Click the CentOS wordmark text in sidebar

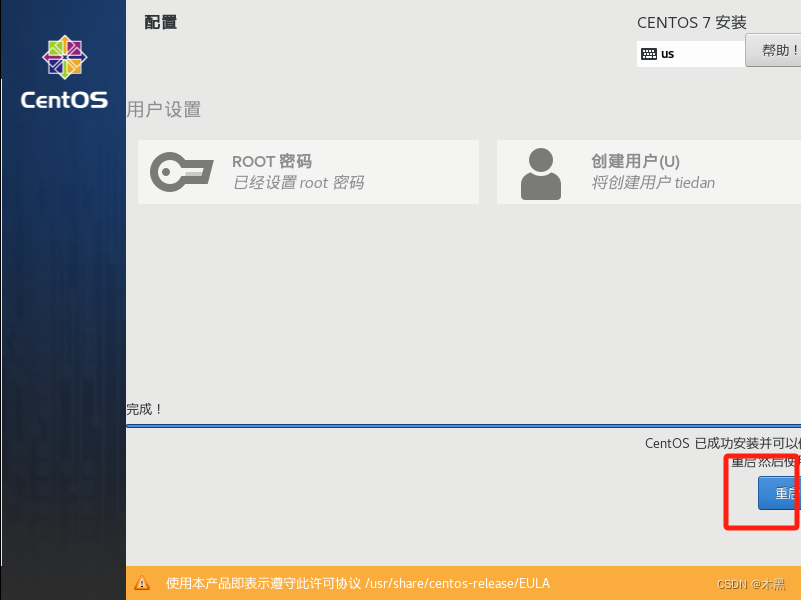click(x=64, y=100)
